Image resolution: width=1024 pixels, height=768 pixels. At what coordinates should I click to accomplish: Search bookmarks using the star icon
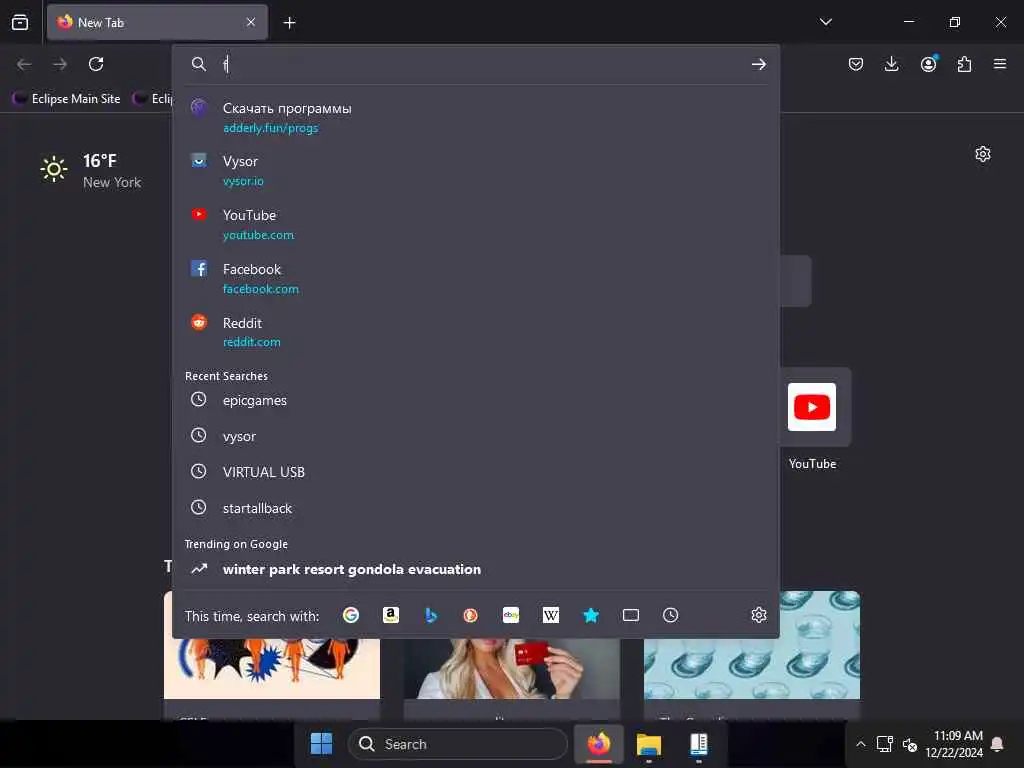tap(591, 615)
